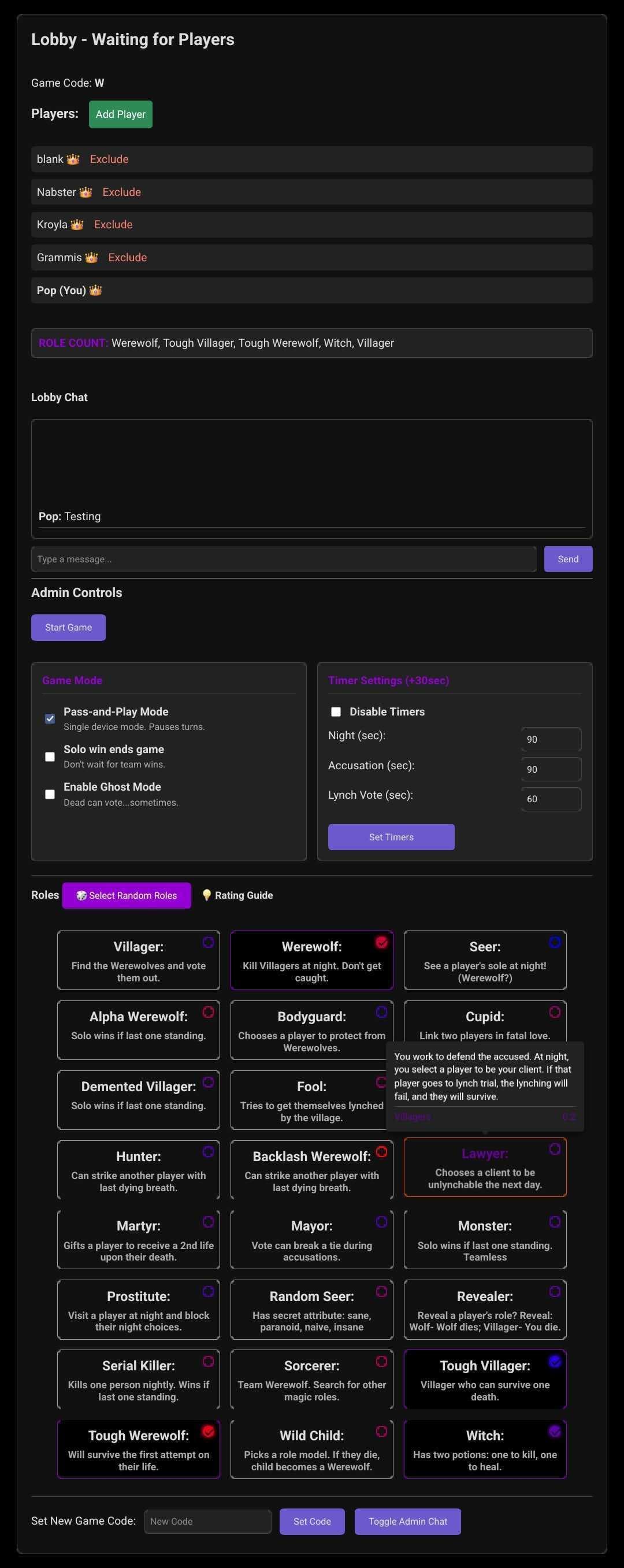The width and height of the screenshot is (624, 1568).
Task: Exclude player Nabster from the lobby
Action: 122,192
